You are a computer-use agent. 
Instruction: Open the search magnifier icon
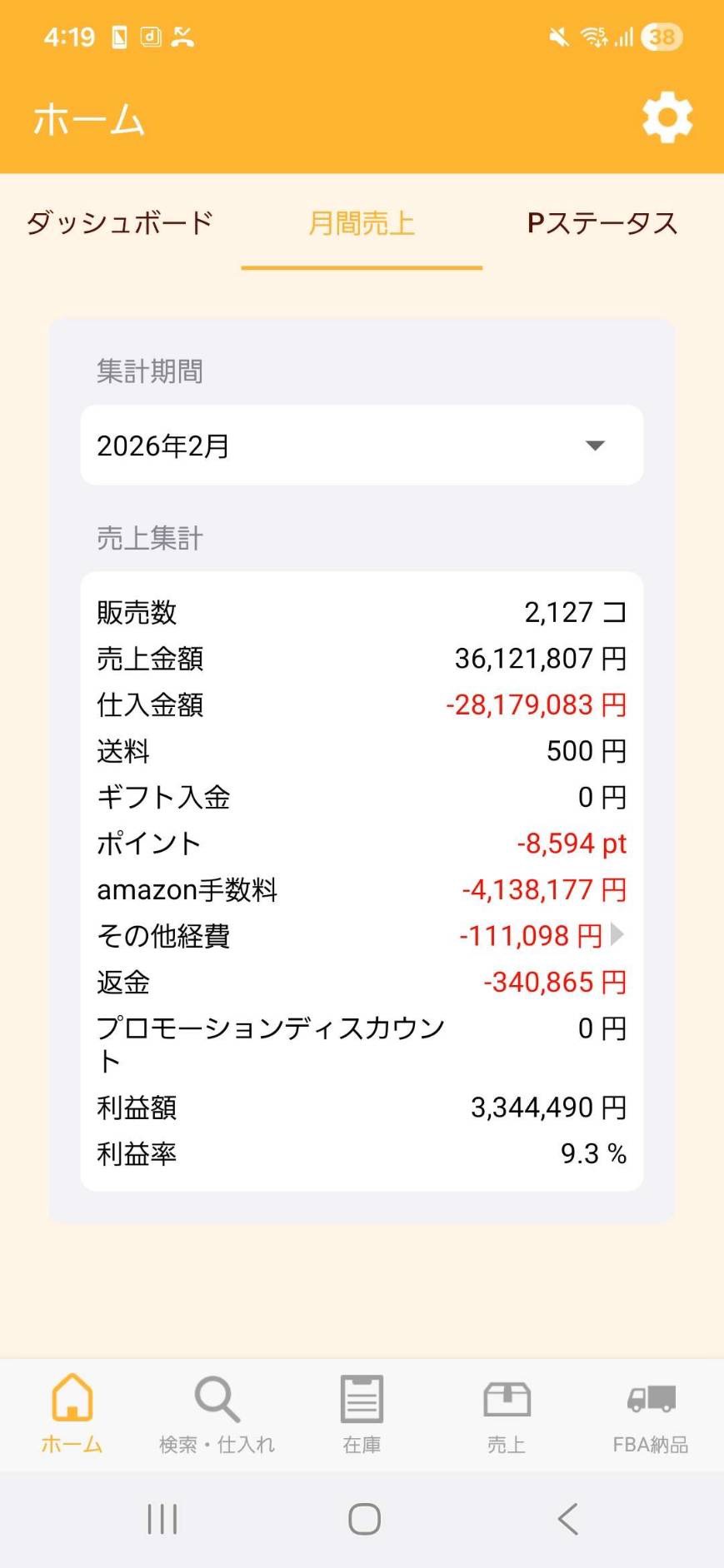217,1399
